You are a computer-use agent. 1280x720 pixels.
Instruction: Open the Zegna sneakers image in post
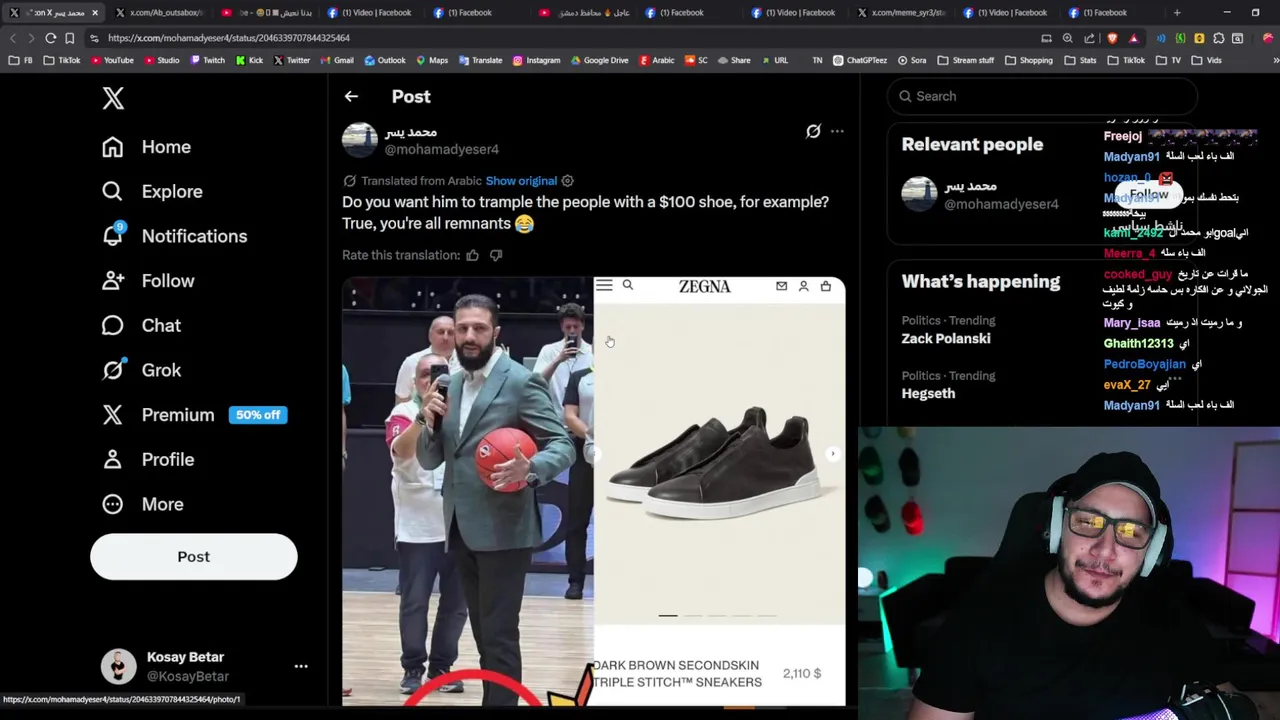click(x=719, y=491)
